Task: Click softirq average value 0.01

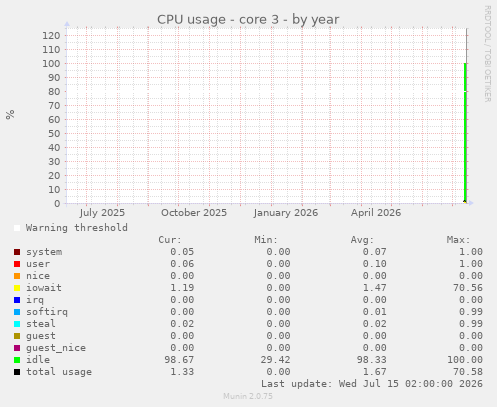Action: (375, 312)
